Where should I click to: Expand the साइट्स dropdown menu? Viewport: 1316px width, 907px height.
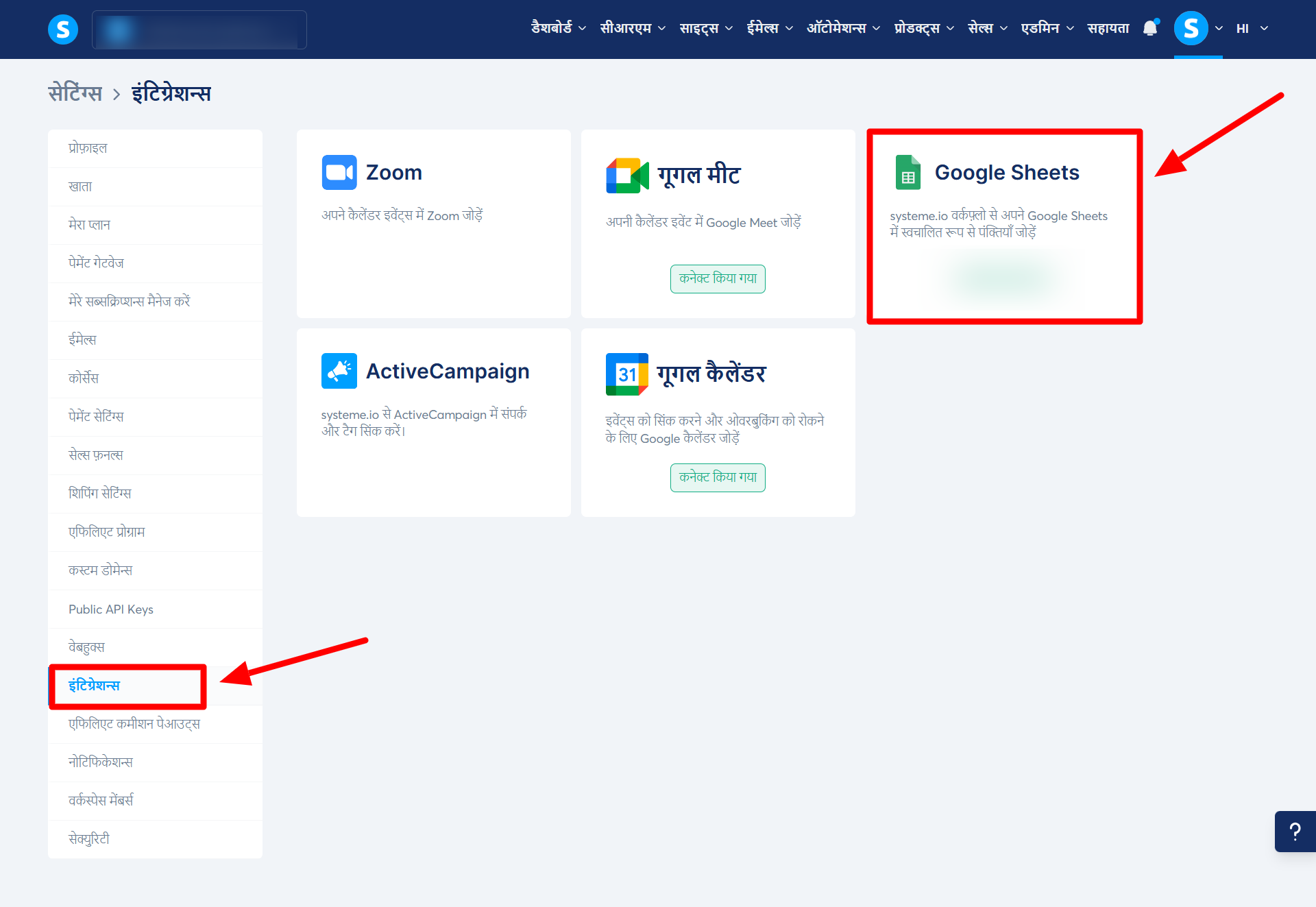tap(706, 28)
